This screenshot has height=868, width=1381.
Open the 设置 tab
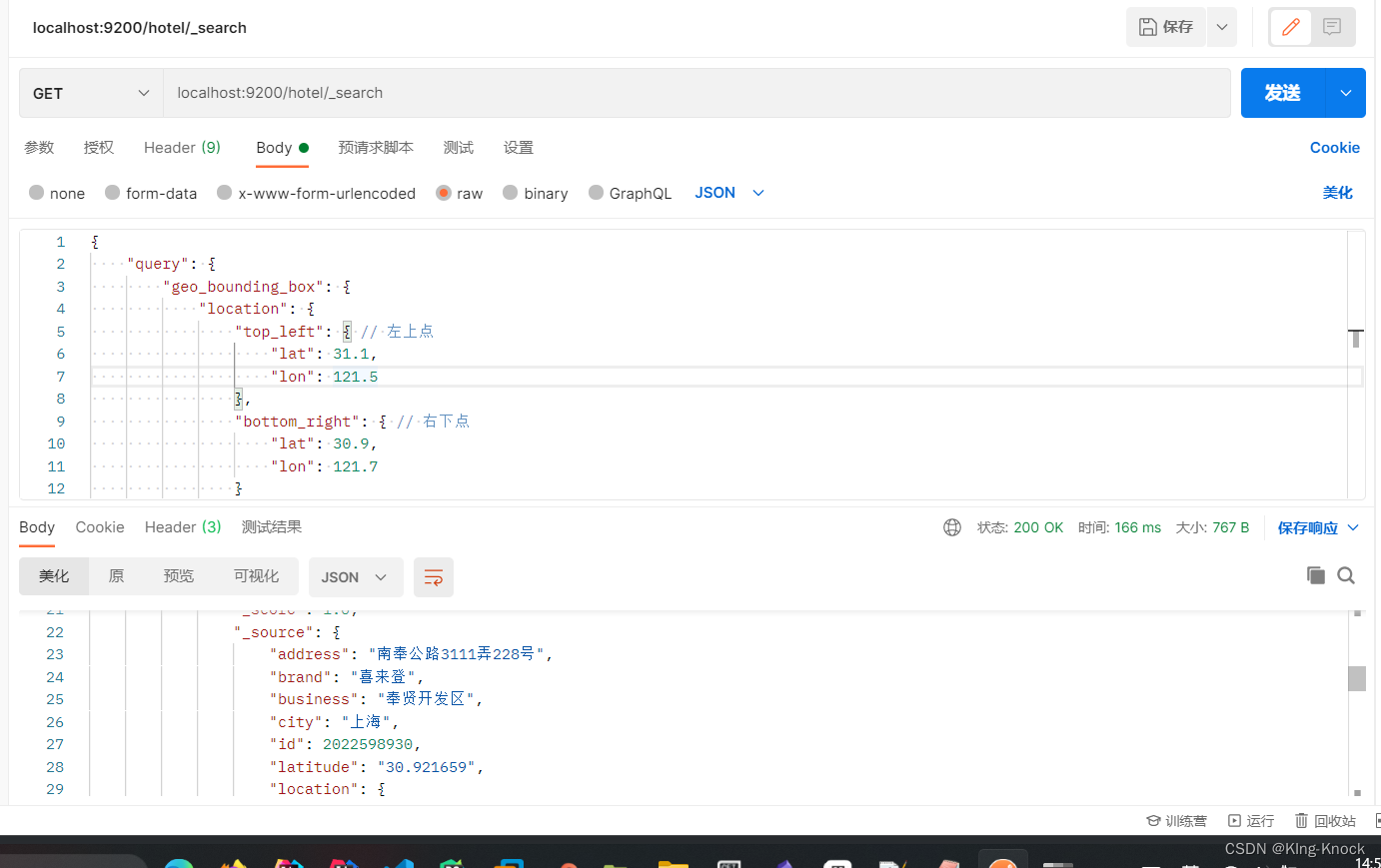click(x=519, y=148)
